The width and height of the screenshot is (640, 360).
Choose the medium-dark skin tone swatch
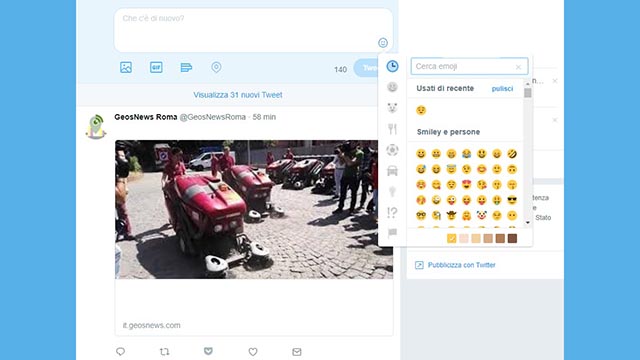(x=500, y=238)
